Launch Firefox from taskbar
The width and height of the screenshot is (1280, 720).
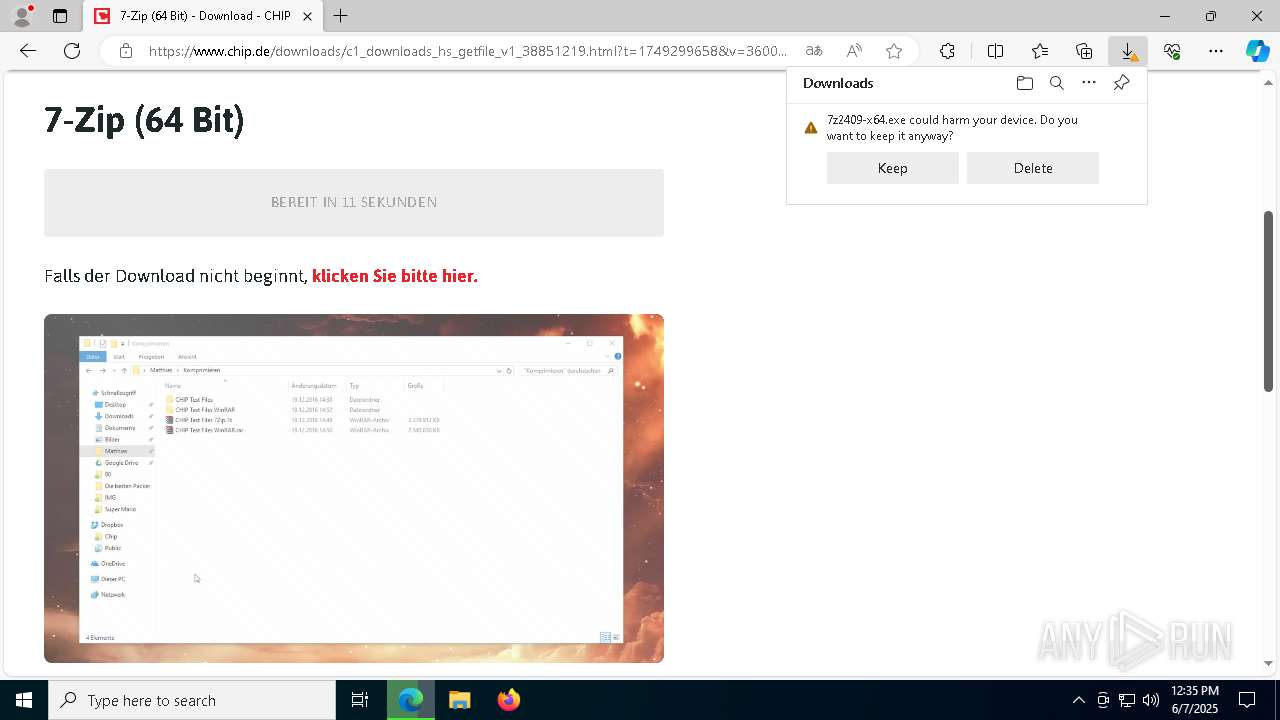coord(509,700)
